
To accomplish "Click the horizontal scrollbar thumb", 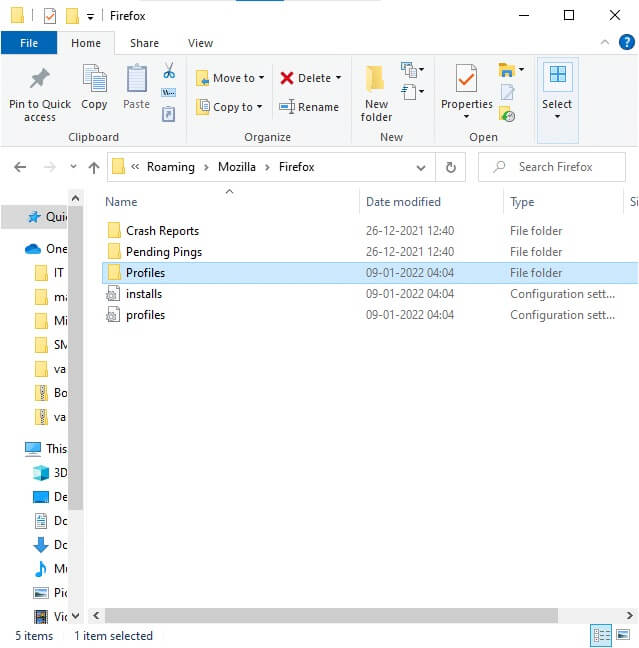I will [331, 615].
